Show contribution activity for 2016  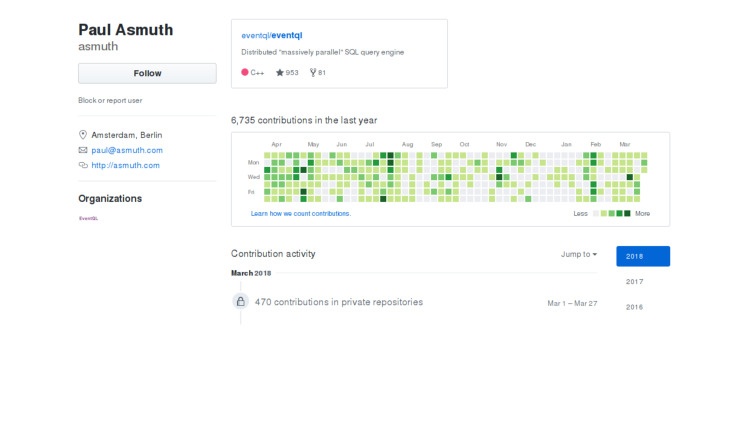click(634, 307)
